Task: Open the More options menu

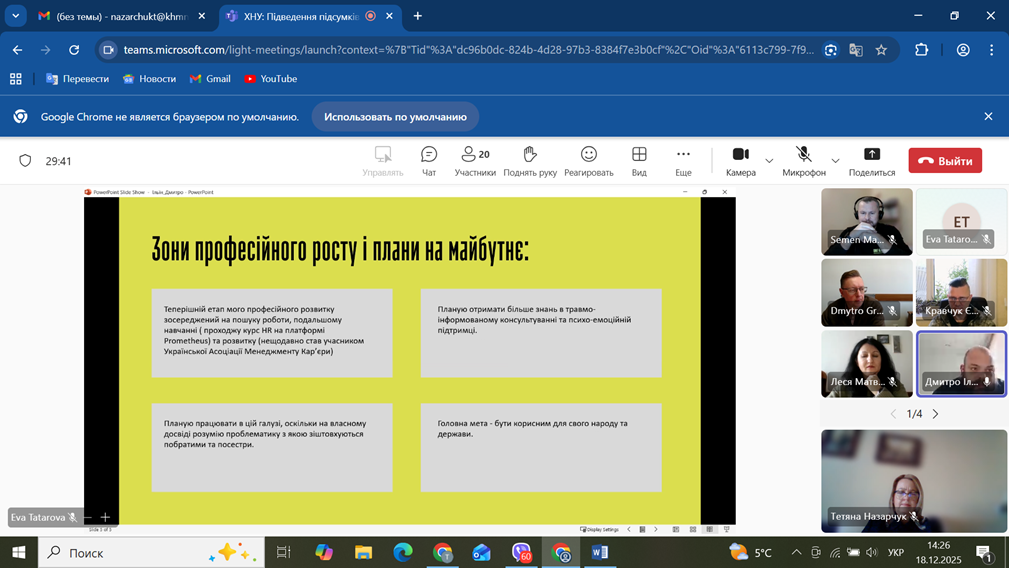Action: [683, 160]
